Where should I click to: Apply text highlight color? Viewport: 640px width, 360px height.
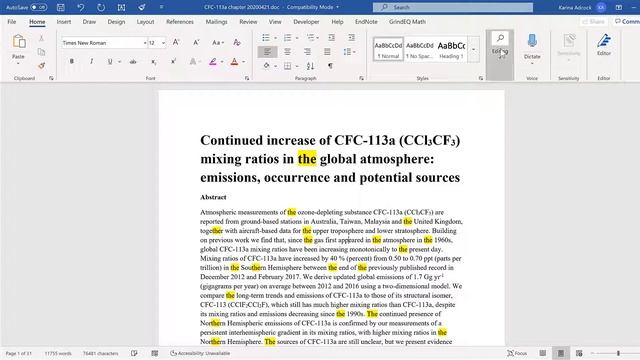(x=213, y=62)
